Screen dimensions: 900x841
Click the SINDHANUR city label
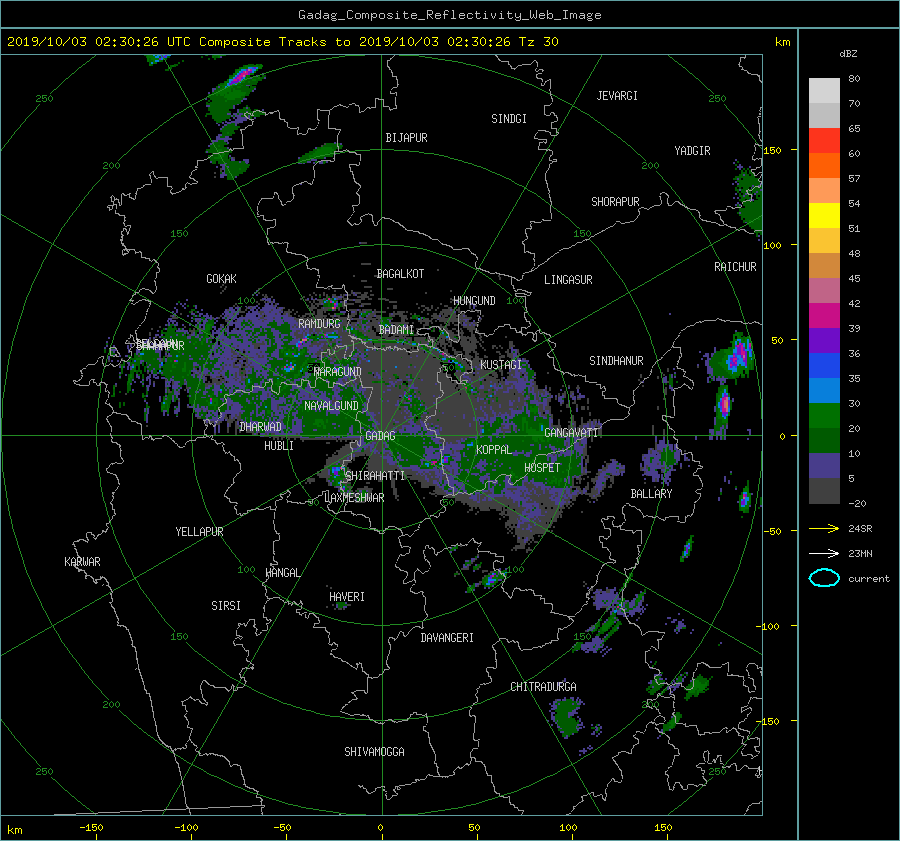(x=616, y=361)
